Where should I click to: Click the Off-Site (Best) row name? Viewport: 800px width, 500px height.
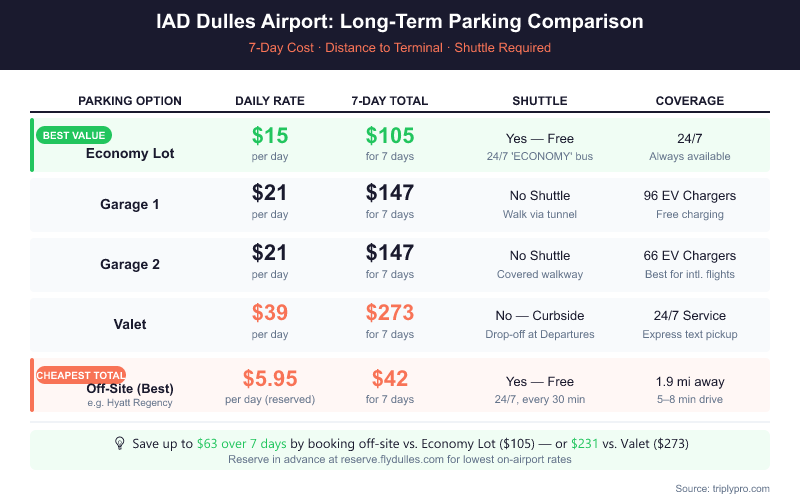[130, 388]
